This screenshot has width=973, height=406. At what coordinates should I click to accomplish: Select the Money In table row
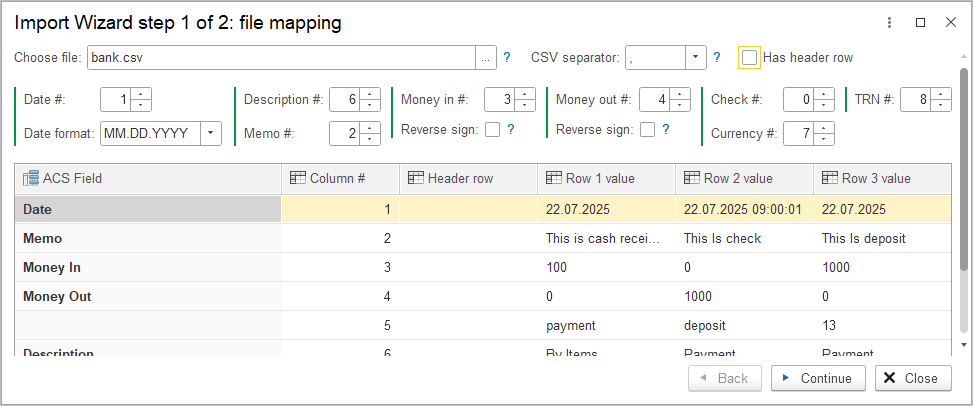pos(148,268)
